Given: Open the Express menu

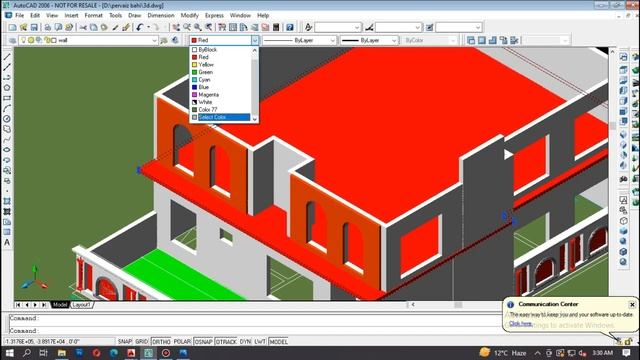Looking at the screenshot, I should pos(214,15).
